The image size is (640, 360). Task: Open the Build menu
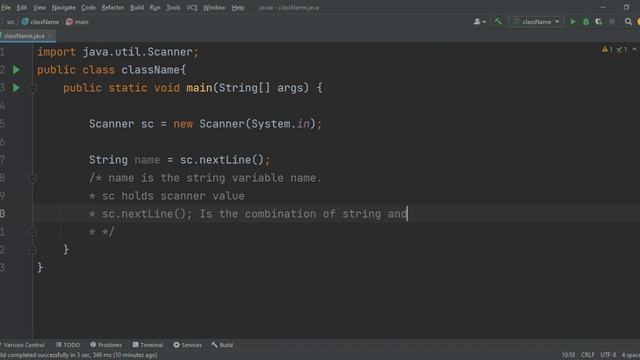137,7
